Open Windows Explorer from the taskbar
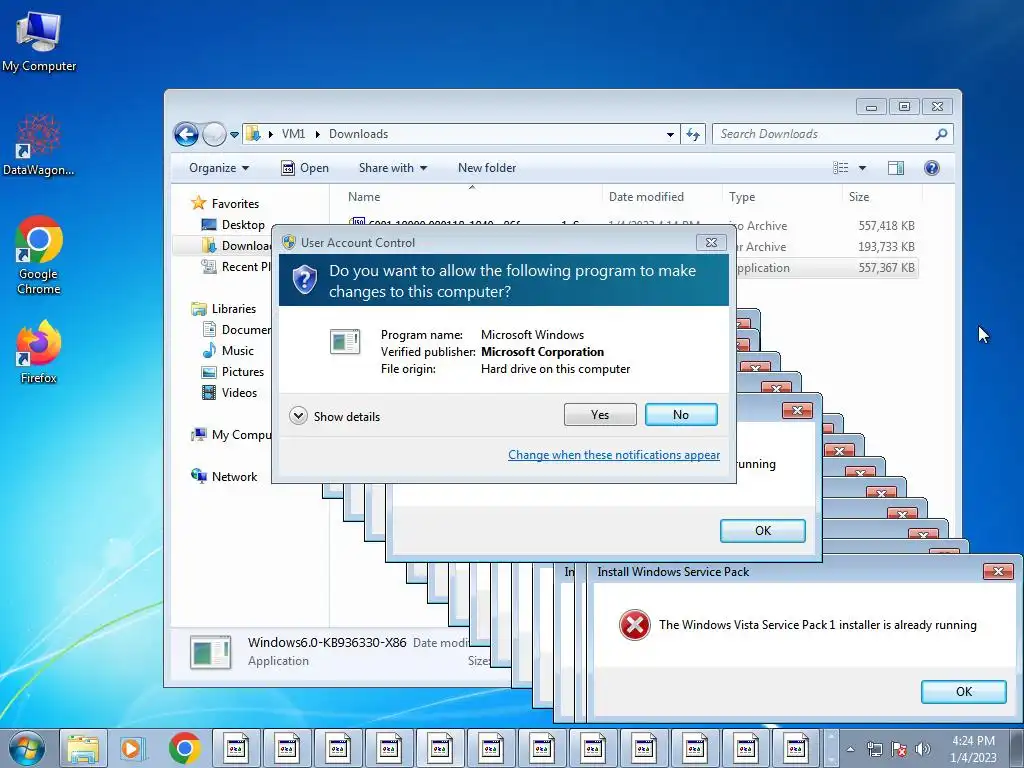This screenshot has width=1024, height=768. tap(83, 748)
